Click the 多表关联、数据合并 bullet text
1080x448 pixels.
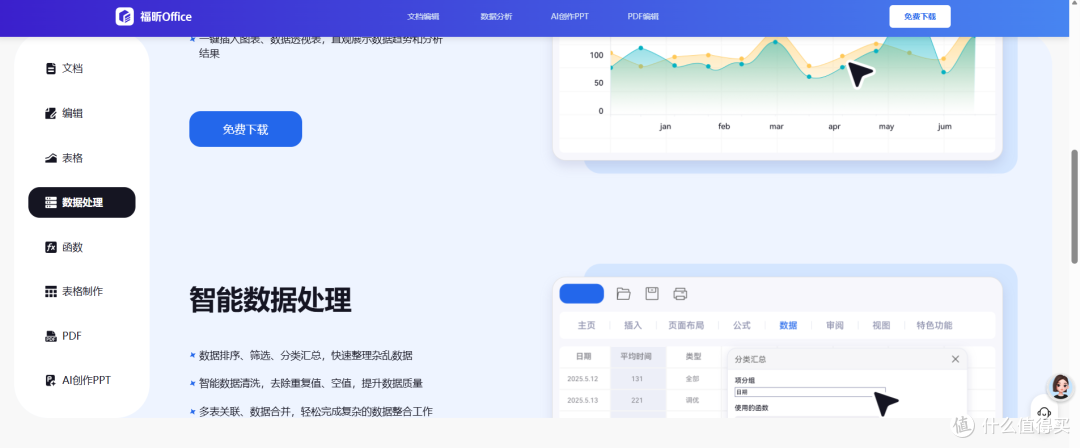[x=315, y=411]
